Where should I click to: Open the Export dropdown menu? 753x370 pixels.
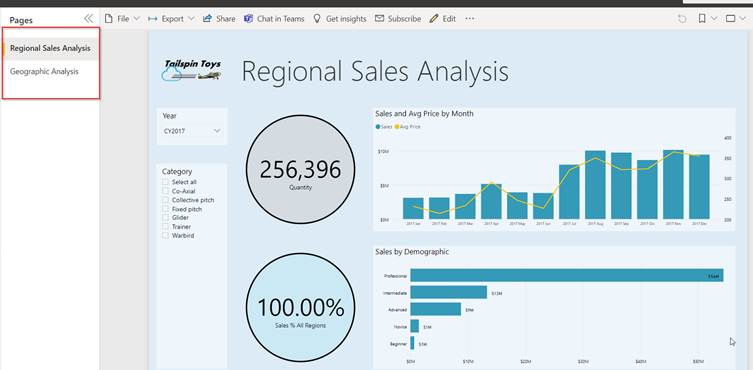coord(171,19)
